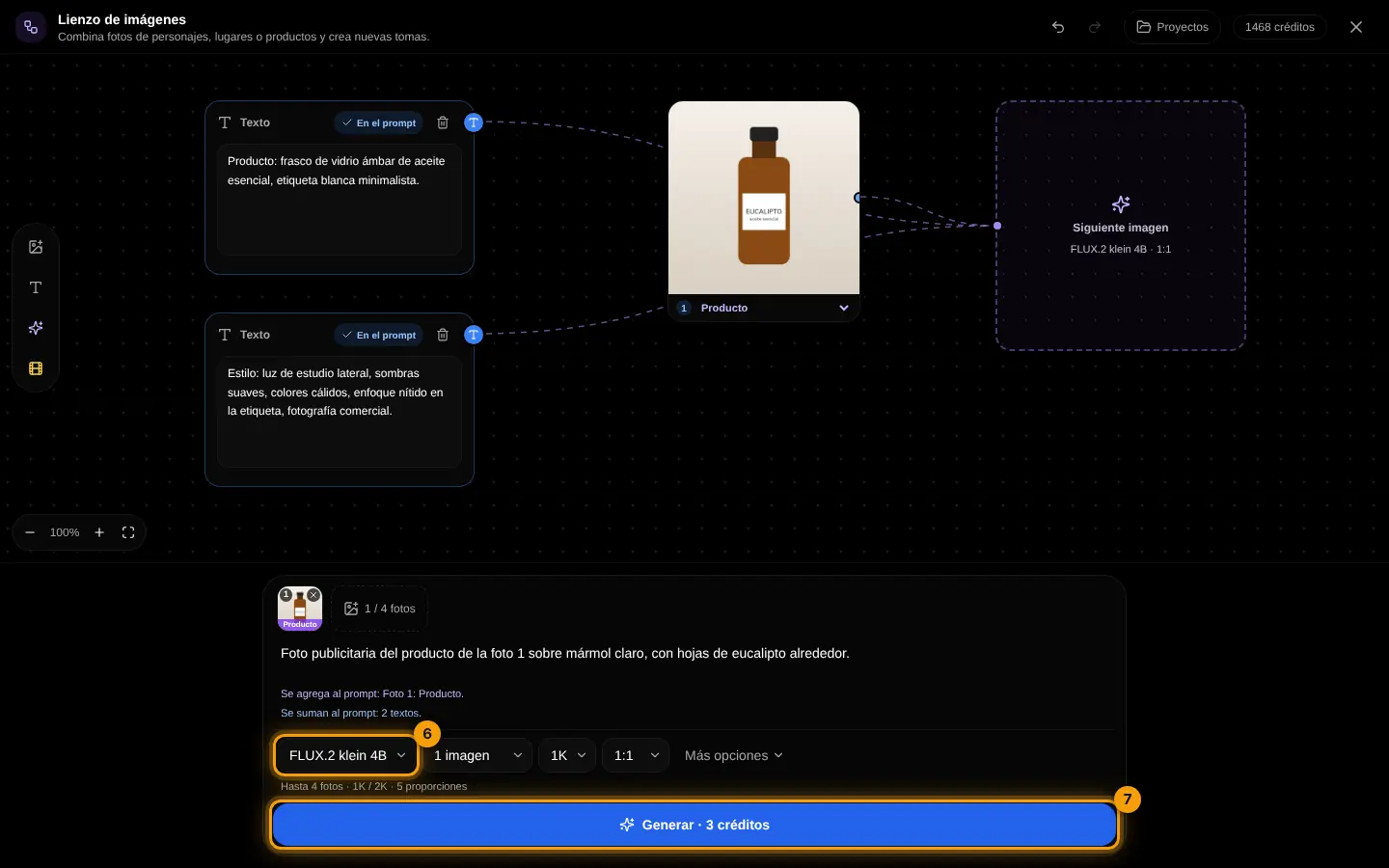This screenshot has height=868, width=1389.
Task: Toggle "En el prompt" on the Producto text node
Action: pyautogui.click(x=379, y=122)
